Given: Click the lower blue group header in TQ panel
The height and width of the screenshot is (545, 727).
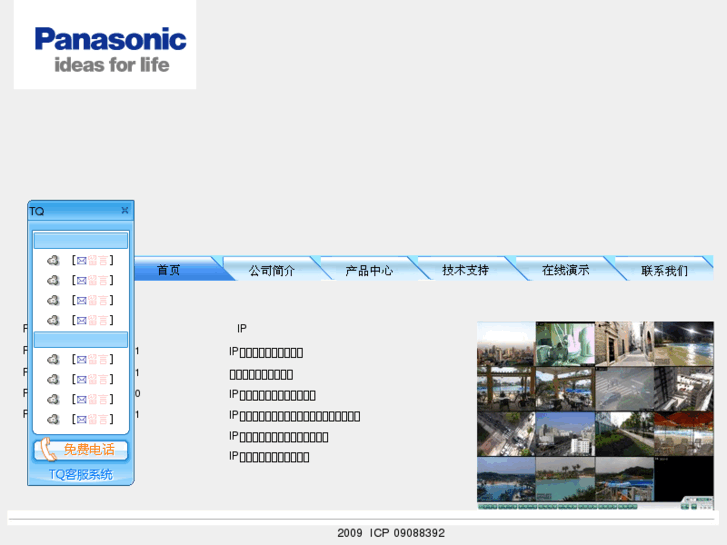Looking at the screenshot, I should tap(81, 340).
